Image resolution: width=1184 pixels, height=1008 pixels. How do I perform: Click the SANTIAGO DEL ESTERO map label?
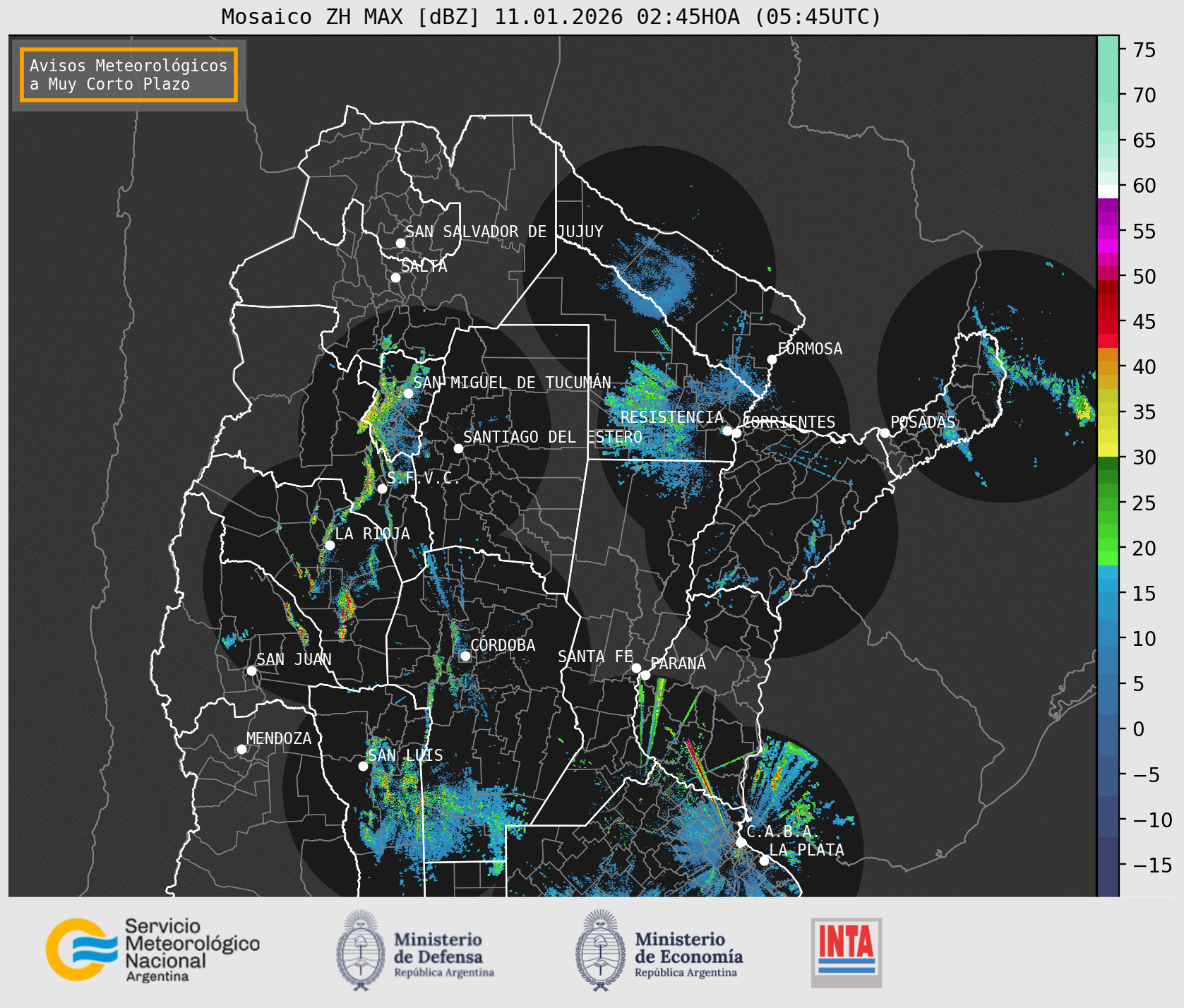click(x=553, y=437)
